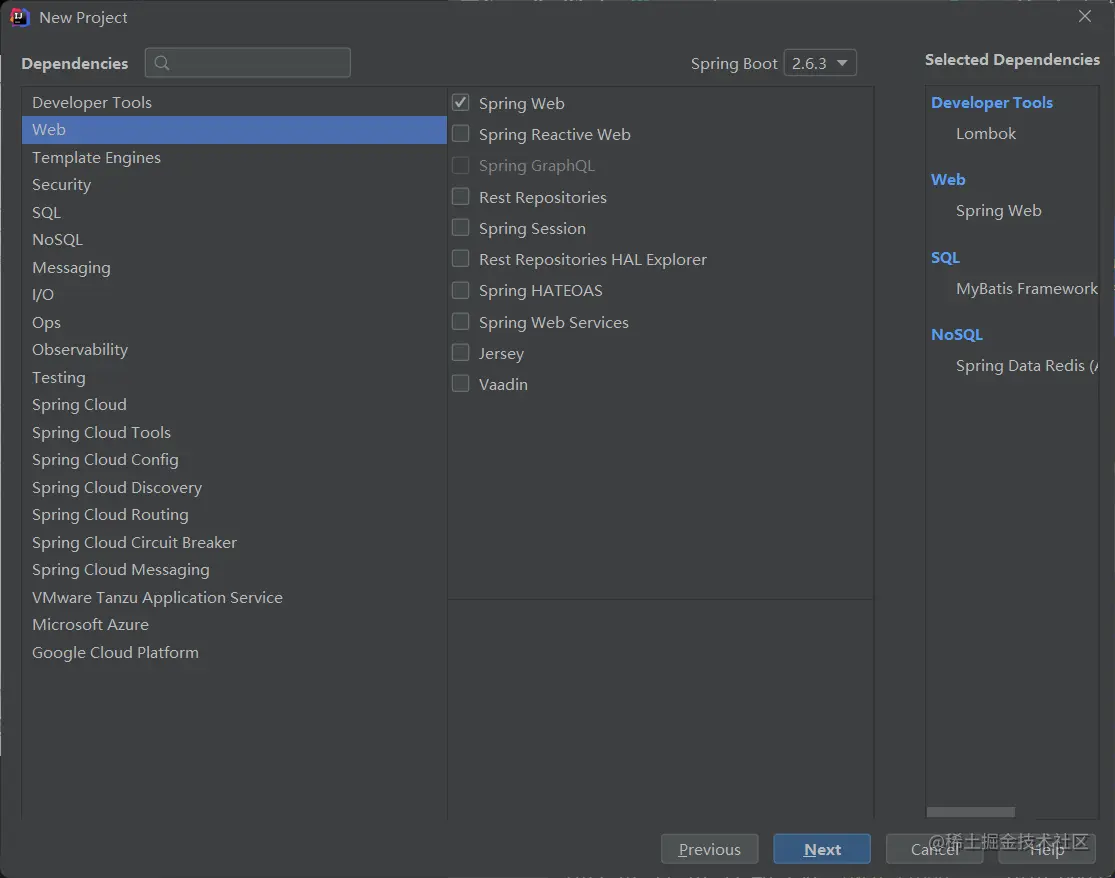Tick the Spring Web Services checkbox
Image resolution: width=1115 pixels, height=878 pixels.
pos(461,321)
